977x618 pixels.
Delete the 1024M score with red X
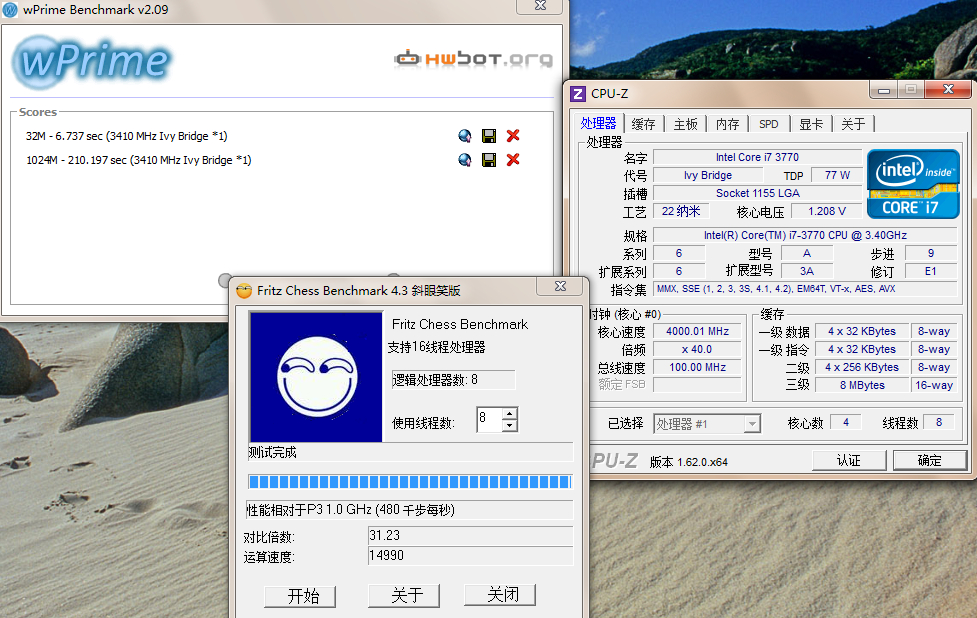point(513,160)
